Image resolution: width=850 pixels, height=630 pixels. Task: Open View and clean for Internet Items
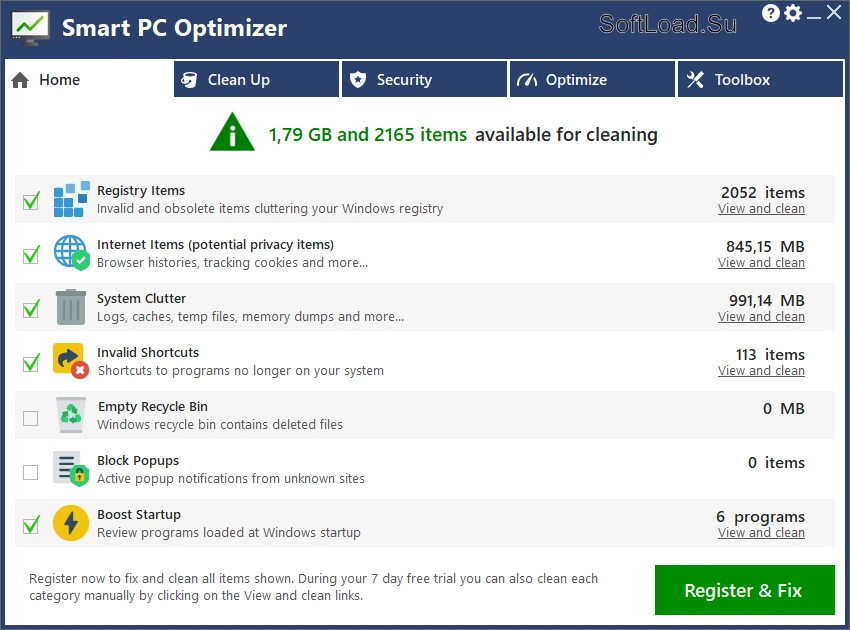[x=761, y=262]
